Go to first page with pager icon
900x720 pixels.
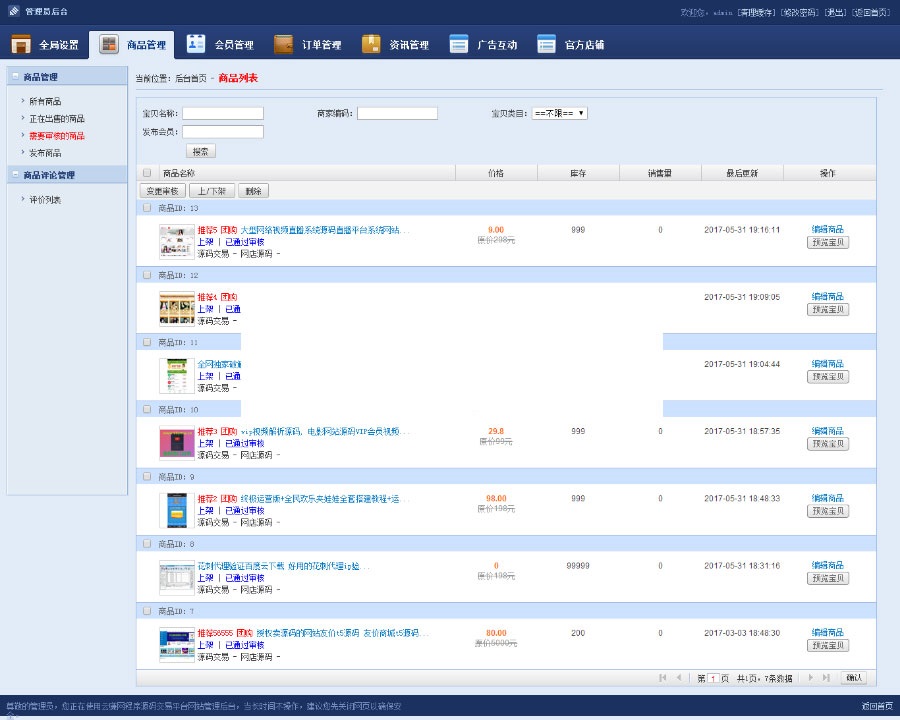(x=663, y=678)
